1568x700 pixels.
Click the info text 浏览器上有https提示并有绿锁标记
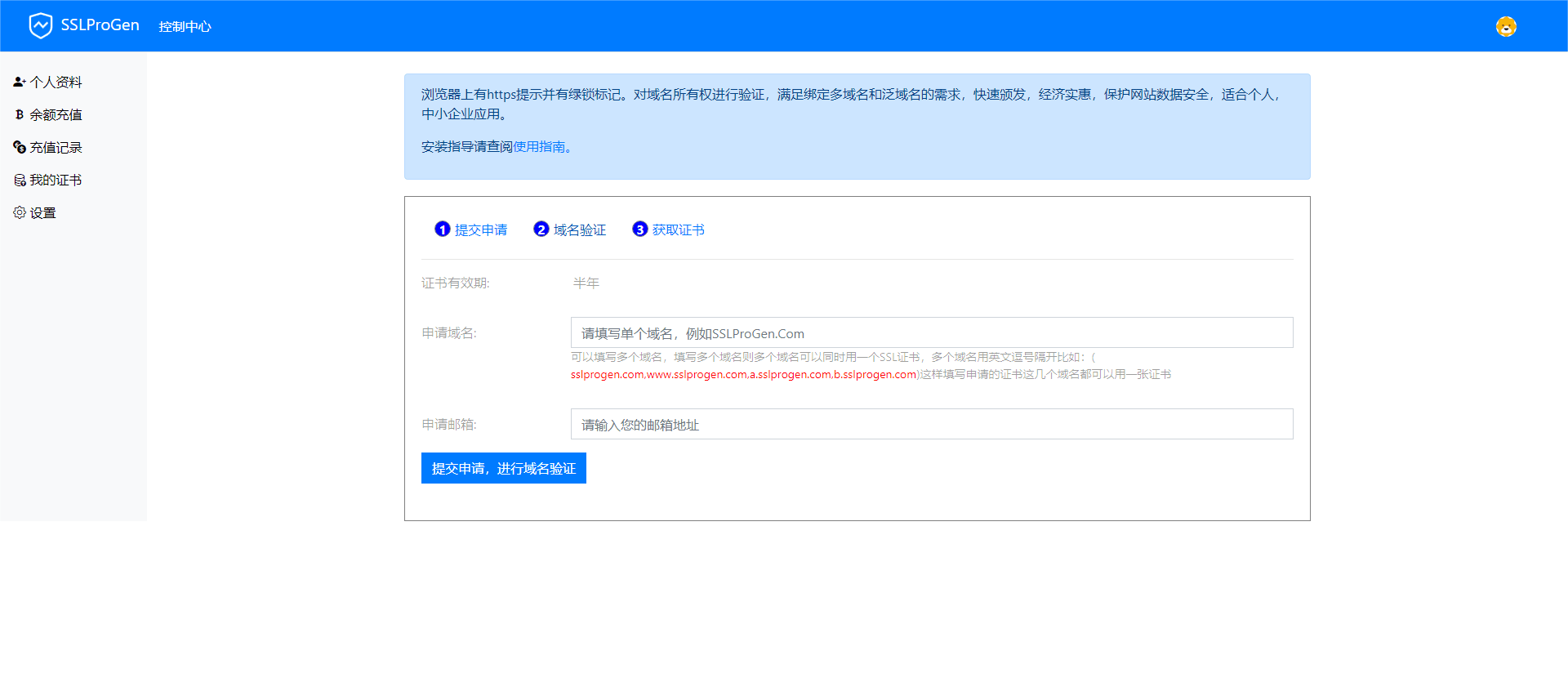pos(522,95)
